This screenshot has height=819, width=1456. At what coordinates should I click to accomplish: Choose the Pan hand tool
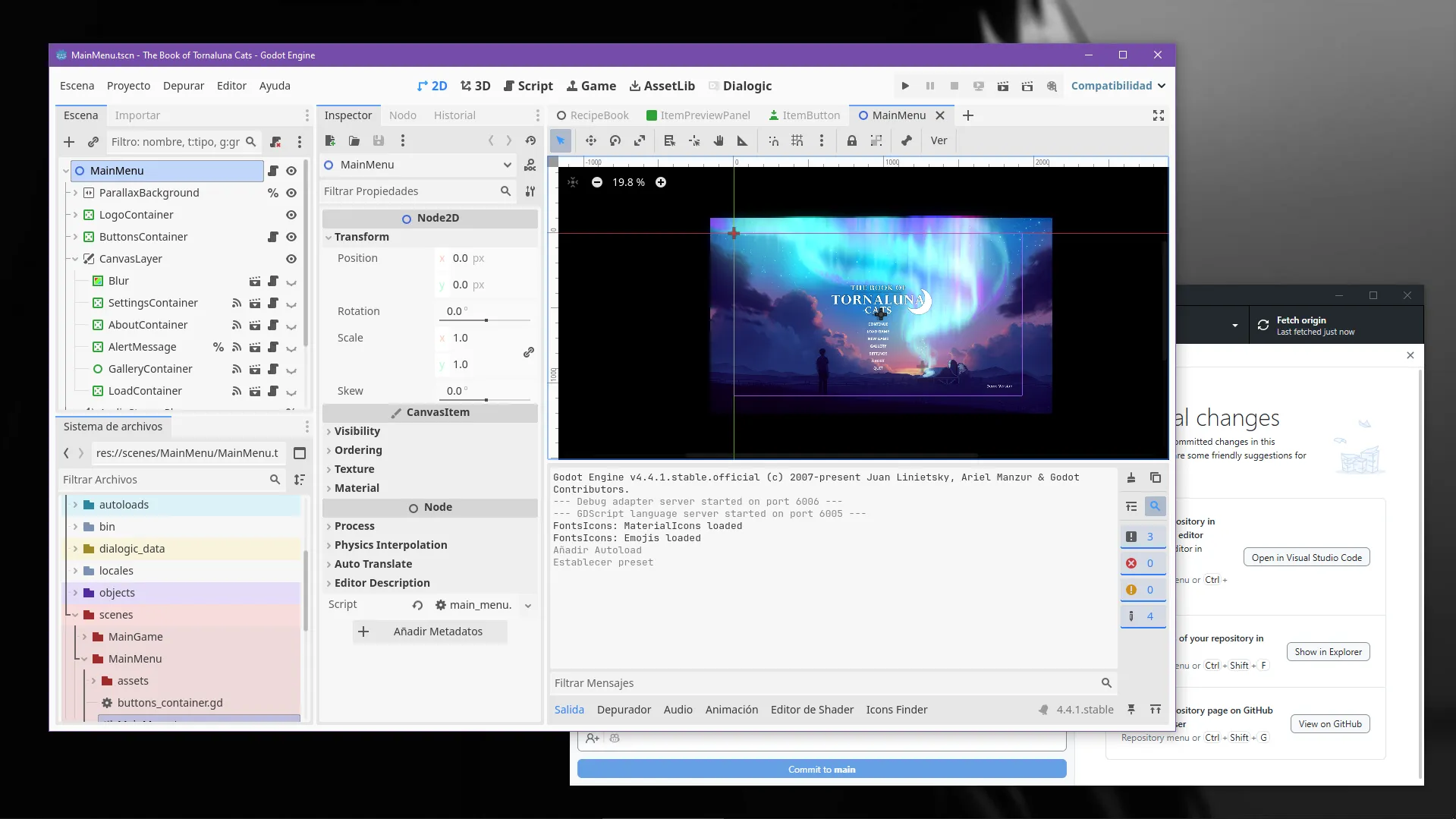[x=718, y=140]
